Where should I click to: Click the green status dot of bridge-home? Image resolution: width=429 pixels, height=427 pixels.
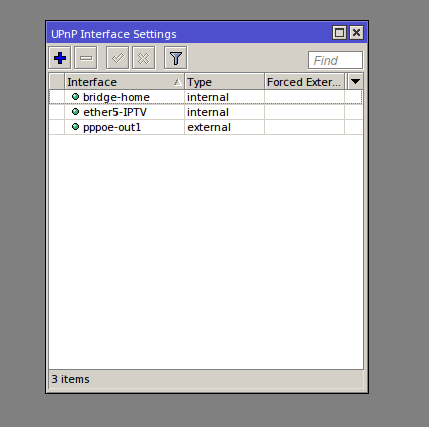[x=76, y=97]
